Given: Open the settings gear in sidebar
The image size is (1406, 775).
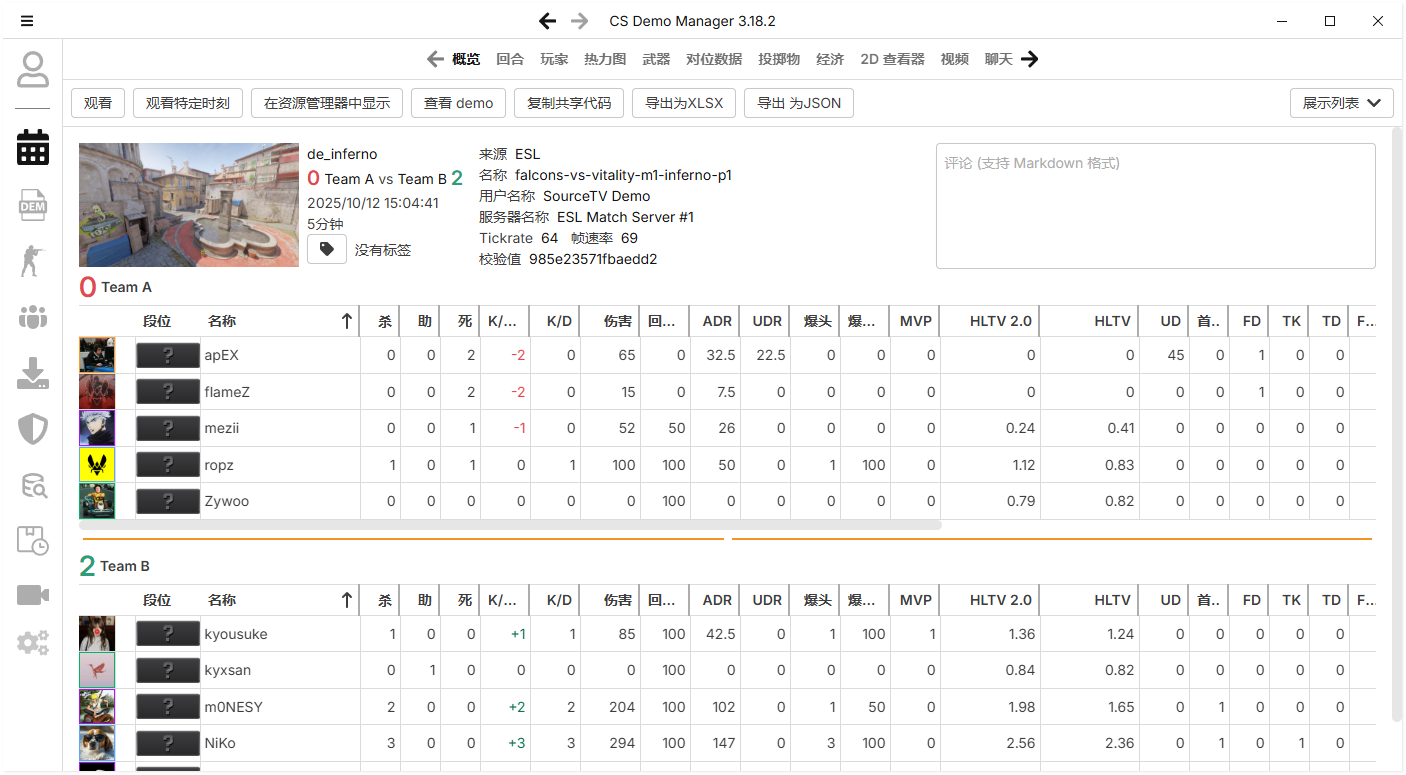Looking at the screenshot, I should pos(33,643).
